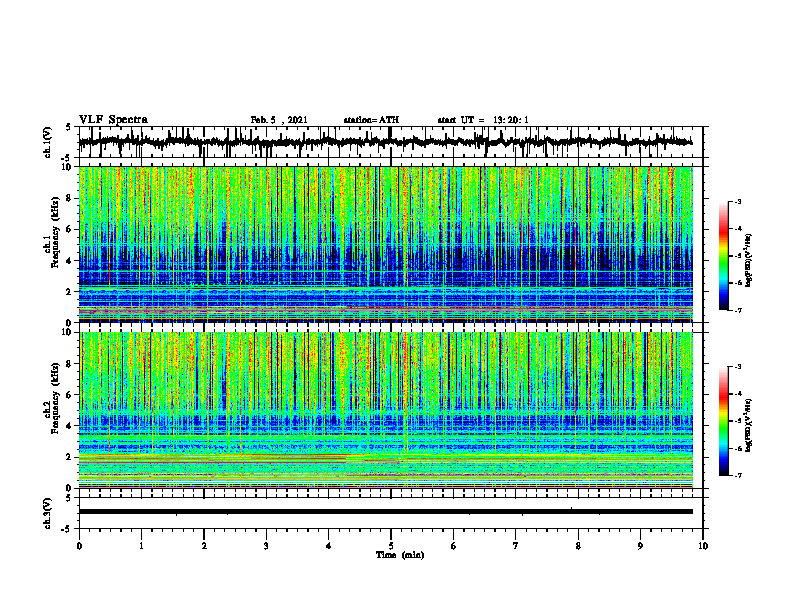Click the 'Time (min)' axis label
The height and width of the screenshot is (612, 792).
click(x=400, y=555)
